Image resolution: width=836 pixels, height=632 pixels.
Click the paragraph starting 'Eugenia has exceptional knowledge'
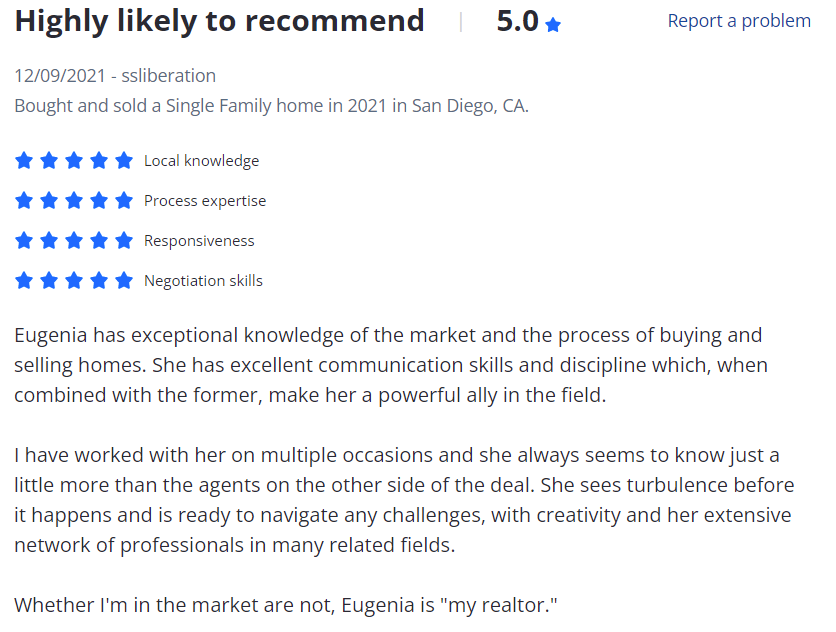pos(391,365)
